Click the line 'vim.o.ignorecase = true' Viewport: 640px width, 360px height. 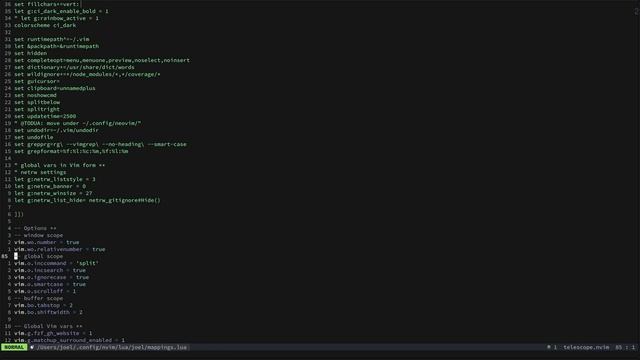pyautogui.click(x=51, y=277)
